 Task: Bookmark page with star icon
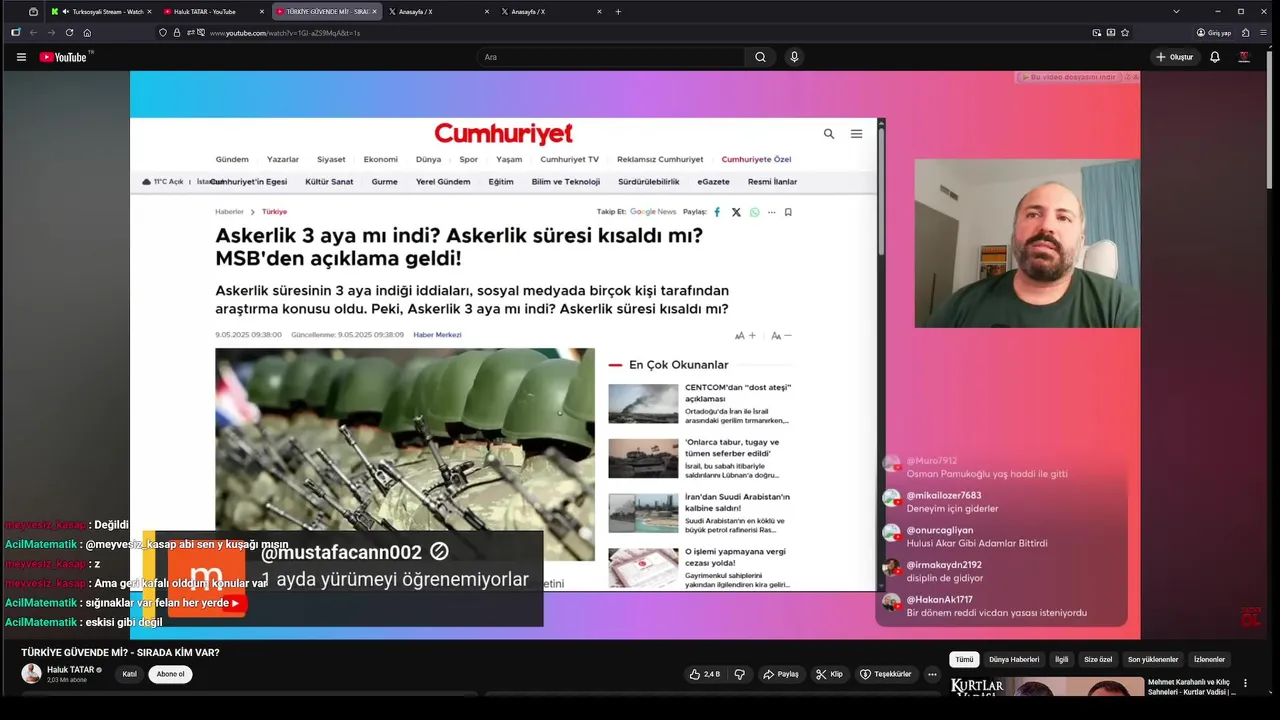pyautogui.click(x=1125, y=33)
